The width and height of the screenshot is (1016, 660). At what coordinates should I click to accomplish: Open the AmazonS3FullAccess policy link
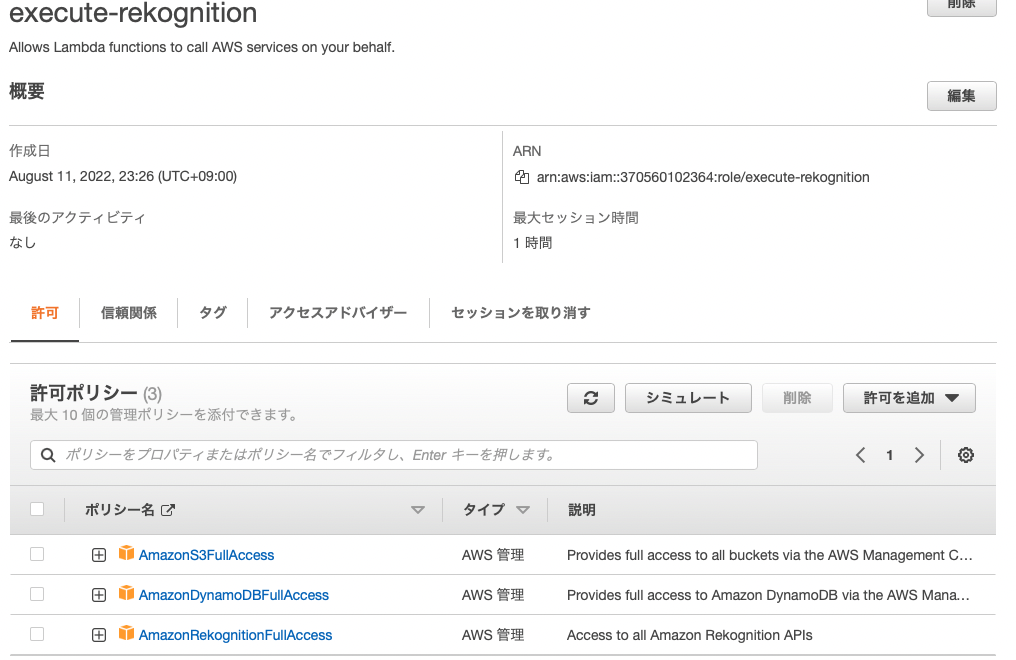[206, 555]
